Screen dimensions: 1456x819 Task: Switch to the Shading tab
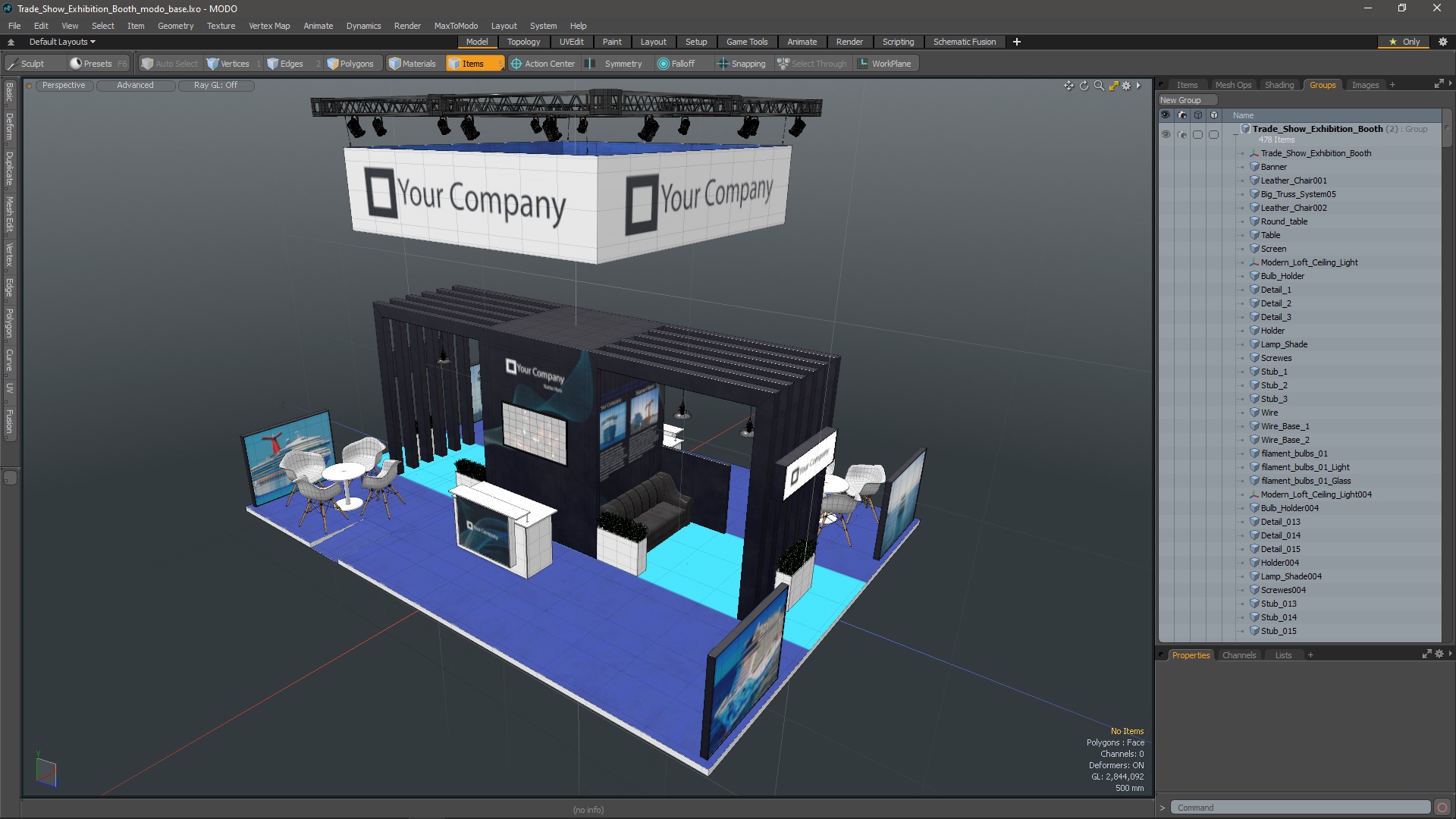pyautogui.click(x=1279, y=85)
